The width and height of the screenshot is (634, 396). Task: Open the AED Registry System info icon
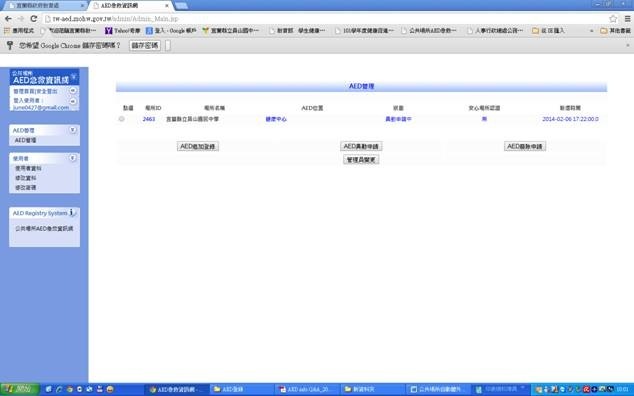[72, 212]
